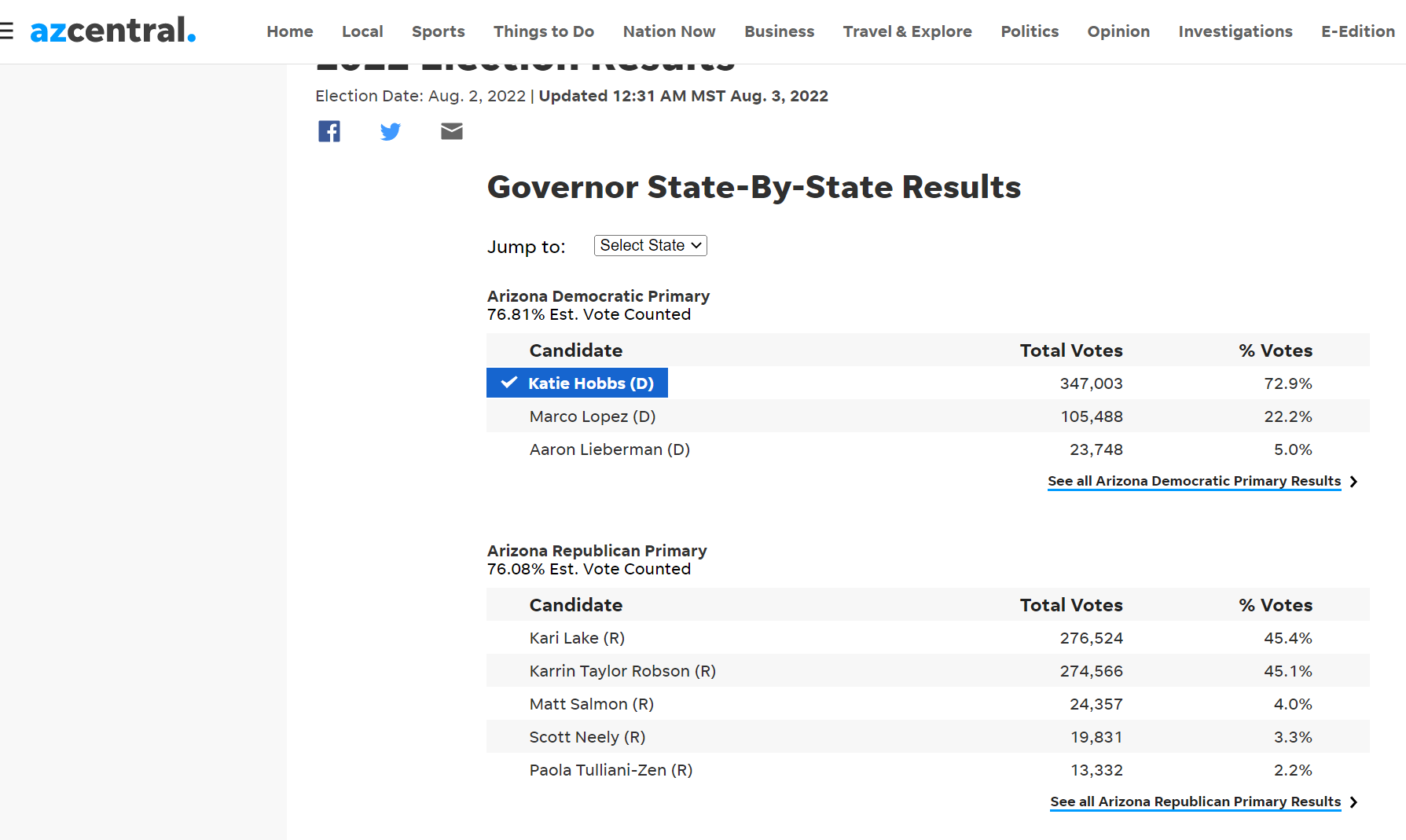This screenshot has height=840, width=1406.
Task: Open the Sports section
Action: click(439, 31)
